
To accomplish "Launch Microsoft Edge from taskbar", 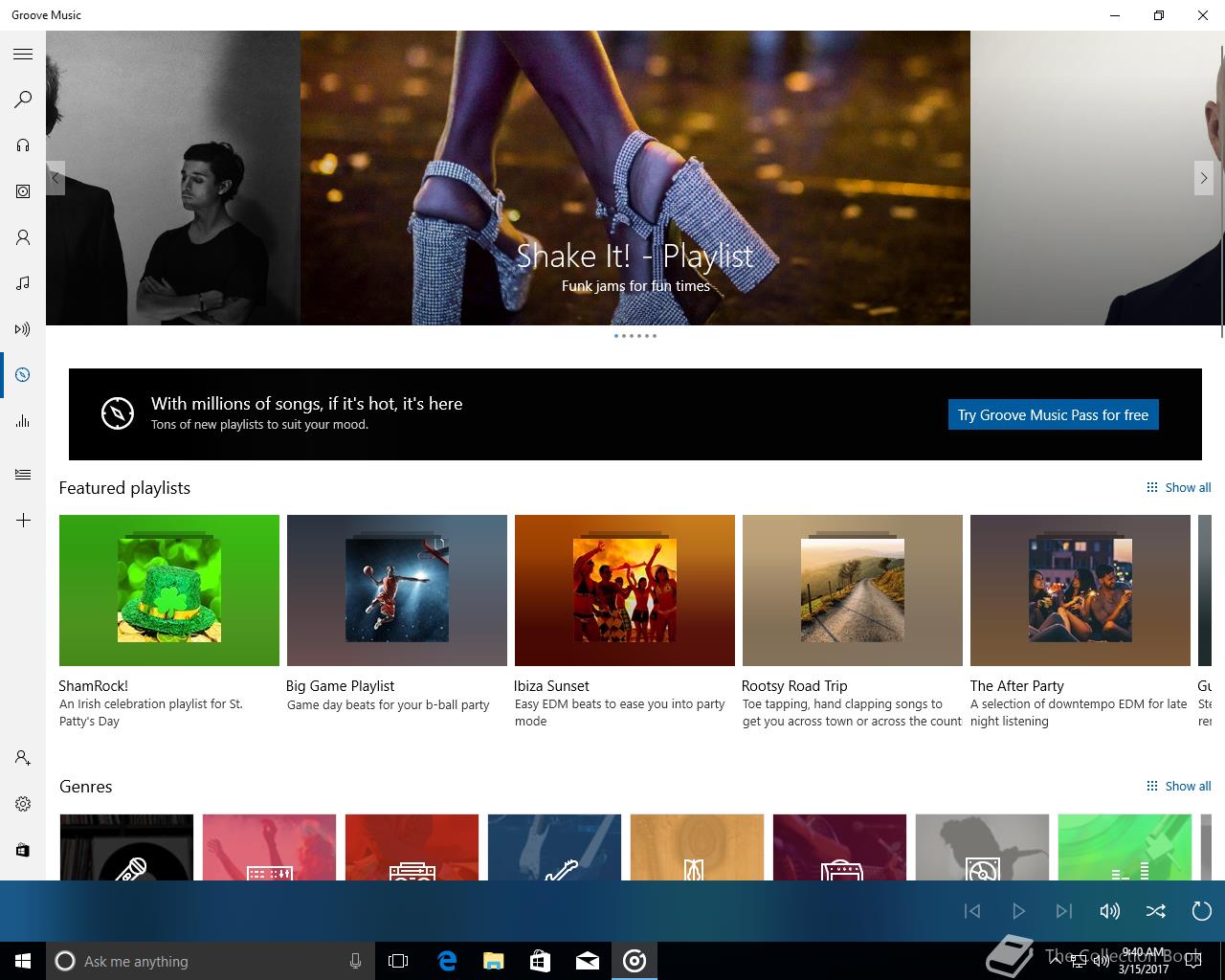I will (x=447, y=961).
